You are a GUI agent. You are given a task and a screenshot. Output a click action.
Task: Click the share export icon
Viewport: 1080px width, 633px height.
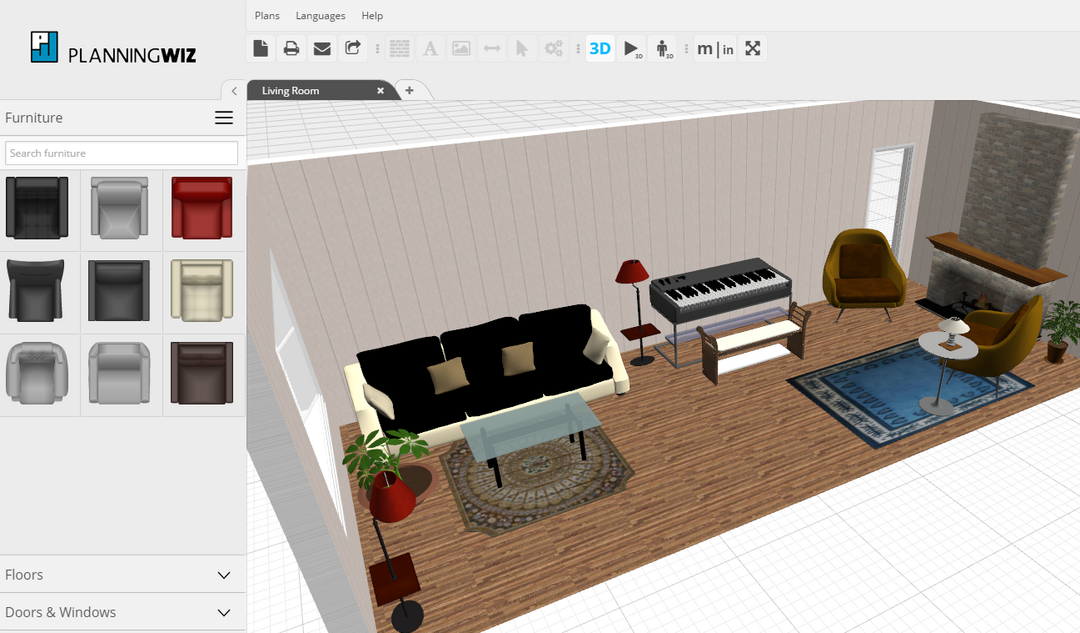(352, 48)
